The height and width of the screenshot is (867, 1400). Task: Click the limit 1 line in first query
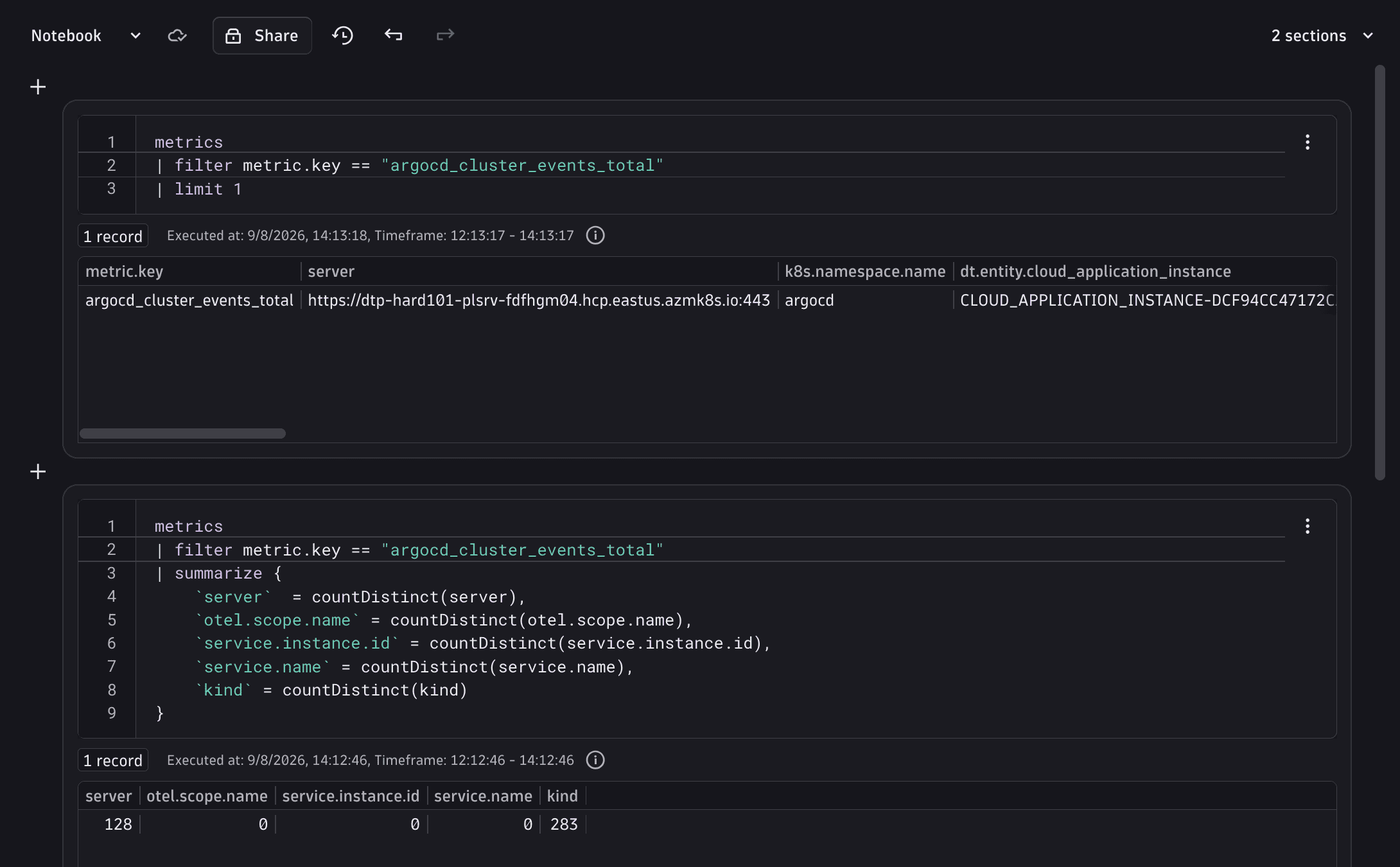pos(208,189)
